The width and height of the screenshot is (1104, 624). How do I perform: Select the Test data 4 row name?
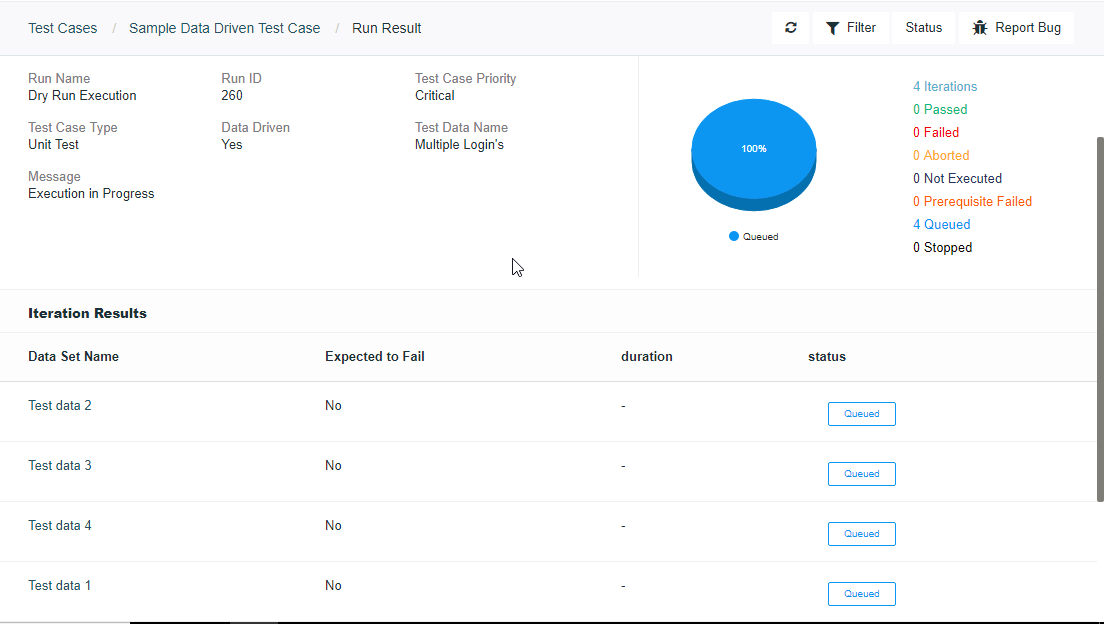[x=60, y=525]
